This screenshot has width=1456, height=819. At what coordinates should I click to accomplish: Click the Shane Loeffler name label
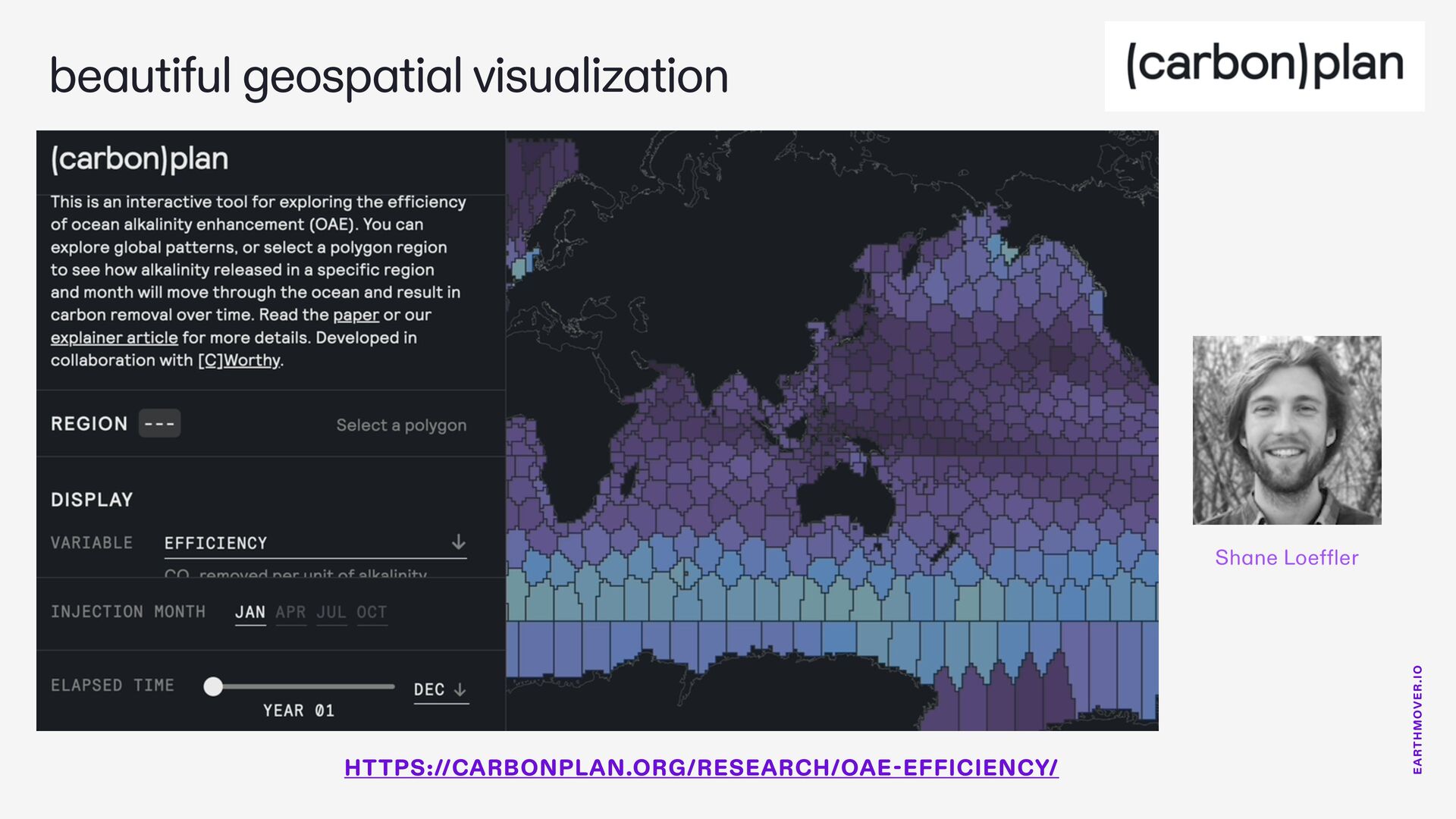point(1286,557)
